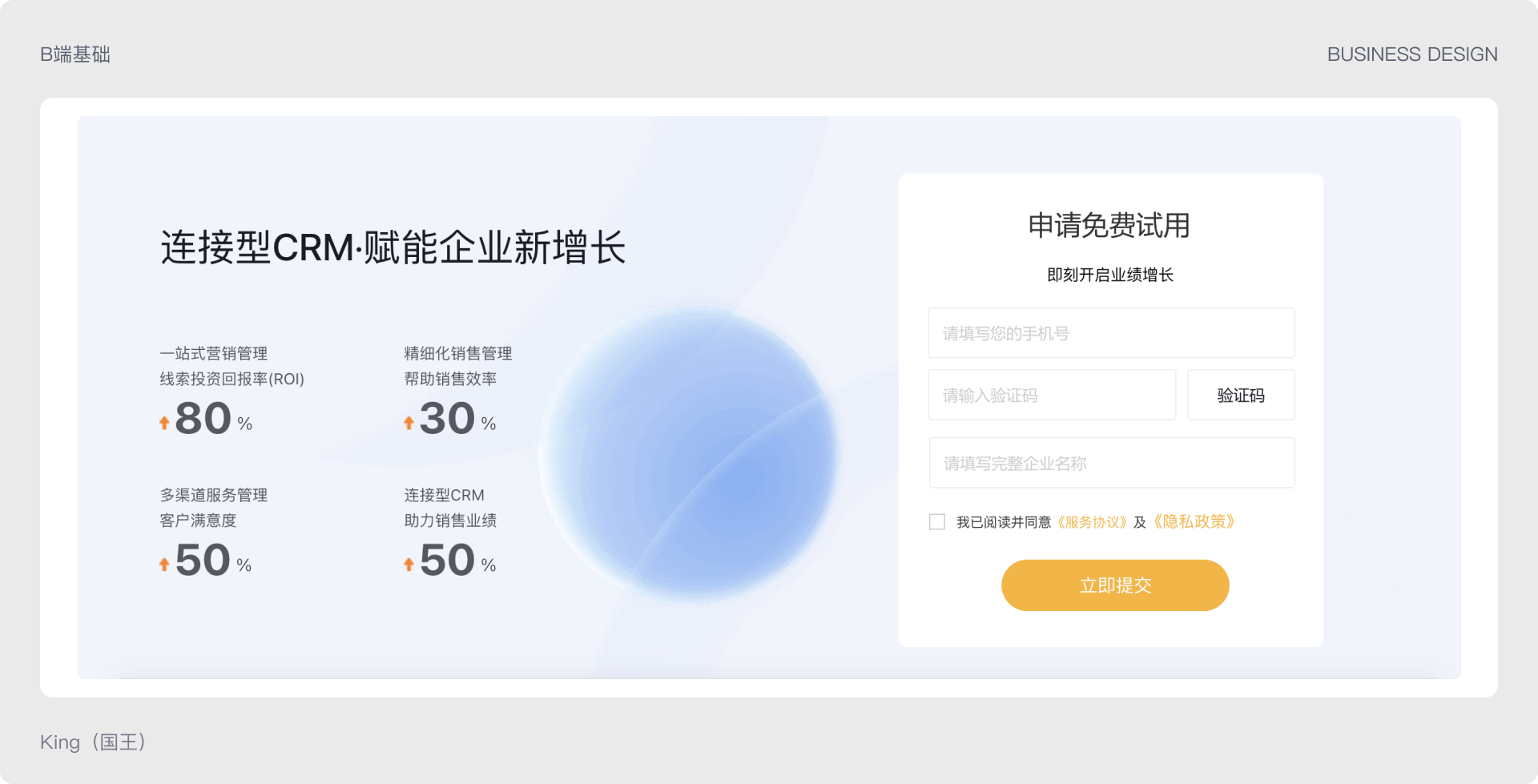Focus the 请填写完整企业名称 company name field
Image resolution: width=1538 pixels, height=784 pixels.
1112,463
